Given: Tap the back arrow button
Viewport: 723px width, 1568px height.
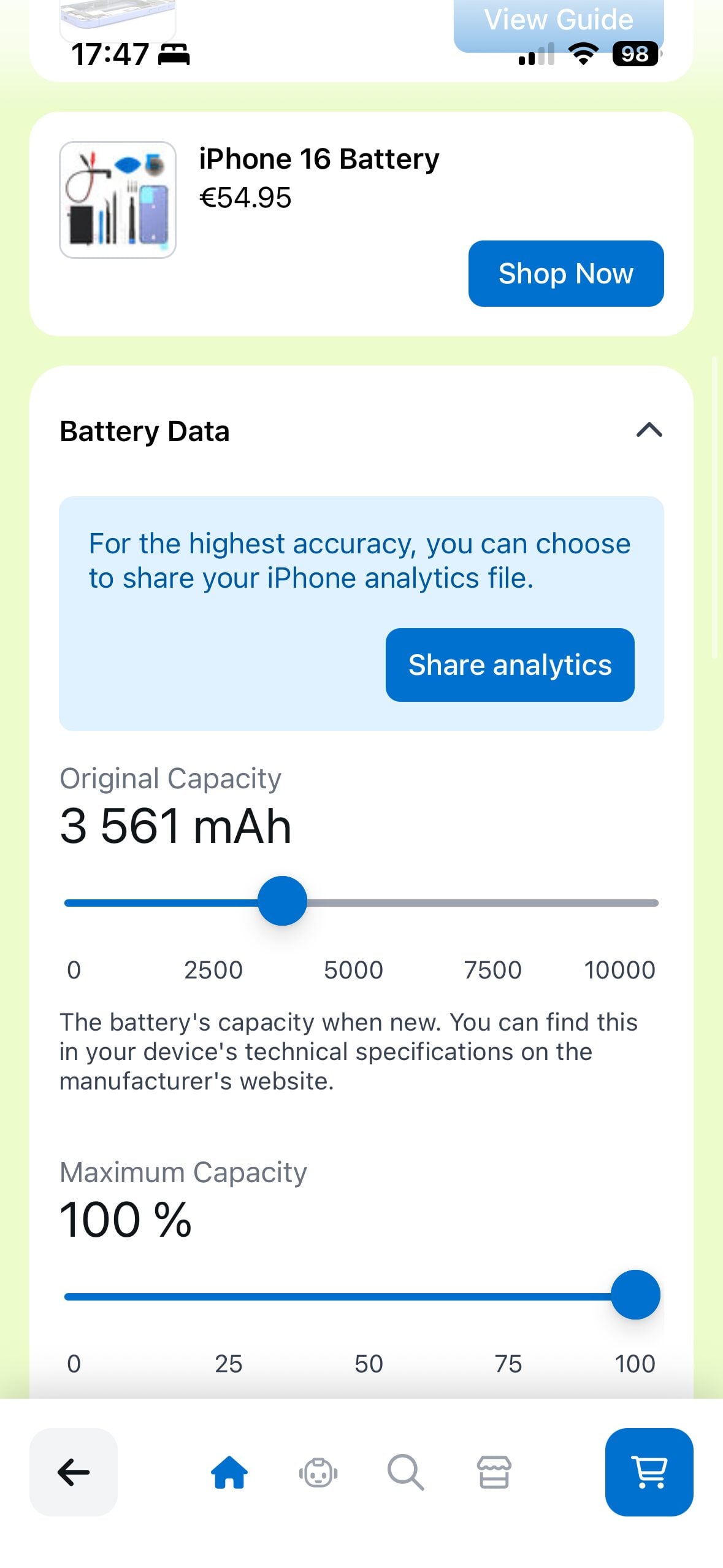Looking at the screenshot, I should [74, 1472].
